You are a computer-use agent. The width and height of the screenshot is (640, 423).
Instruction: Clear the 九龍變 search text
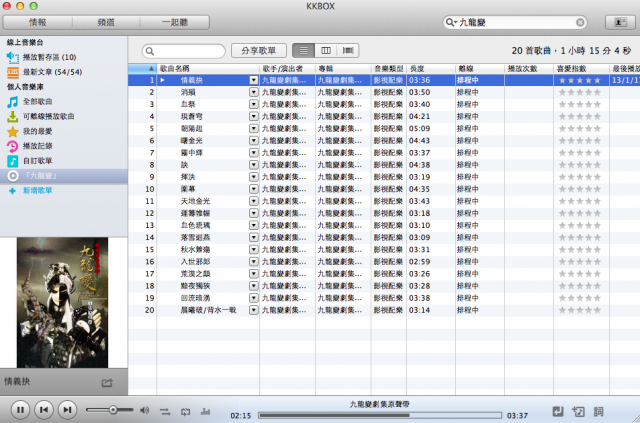pyautogui.click(x=580, y=22)
